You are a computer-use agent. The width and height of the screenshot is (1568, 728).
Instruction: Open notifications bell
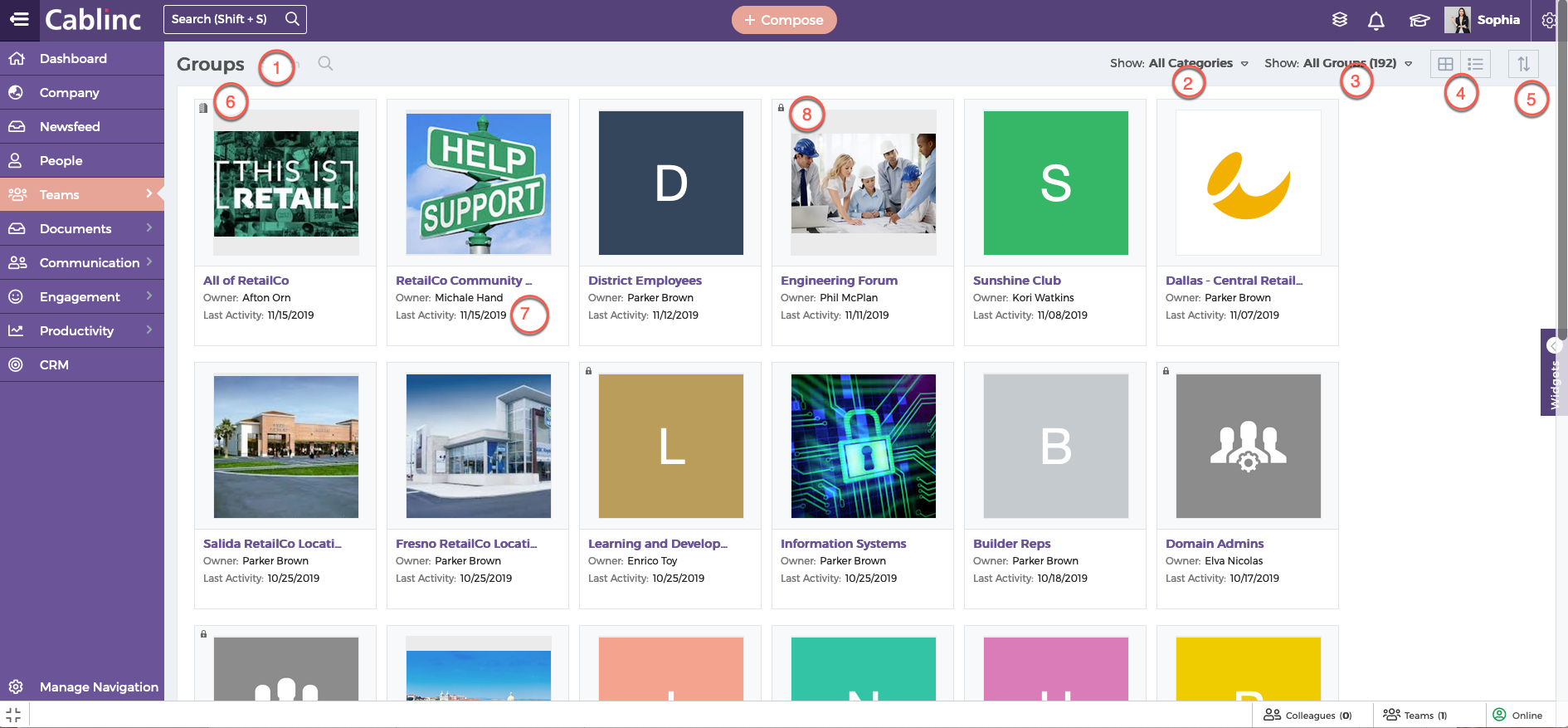(x=1376, y=20)
